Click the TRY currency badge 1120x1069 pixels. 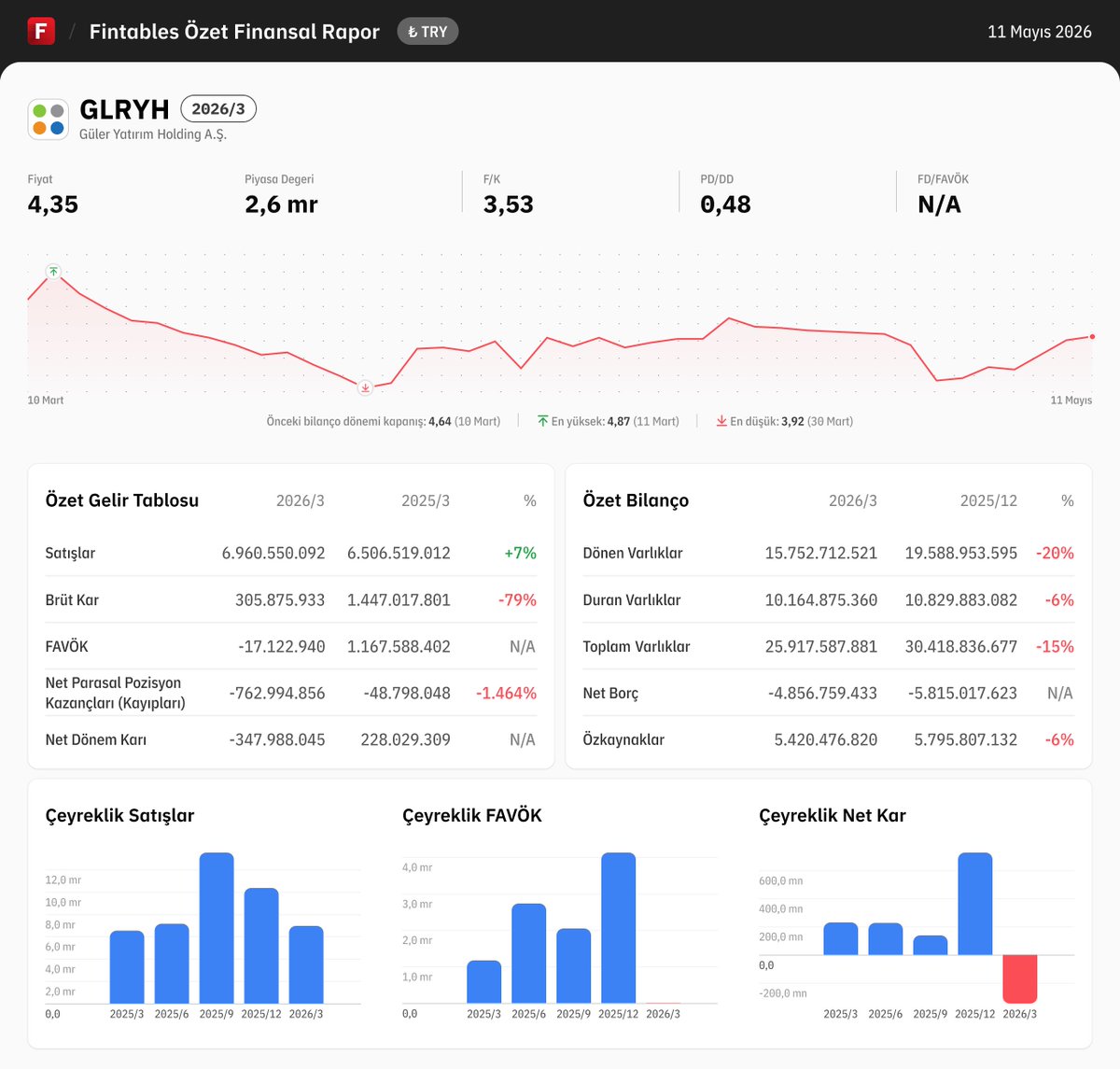pos(427,32)
